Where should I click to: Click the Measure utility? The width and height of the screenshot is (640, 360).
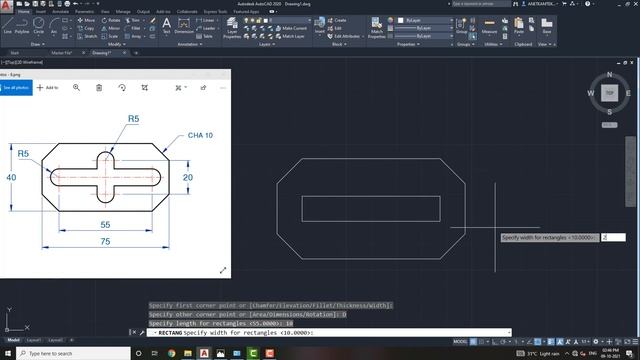[x=489, y=26]
